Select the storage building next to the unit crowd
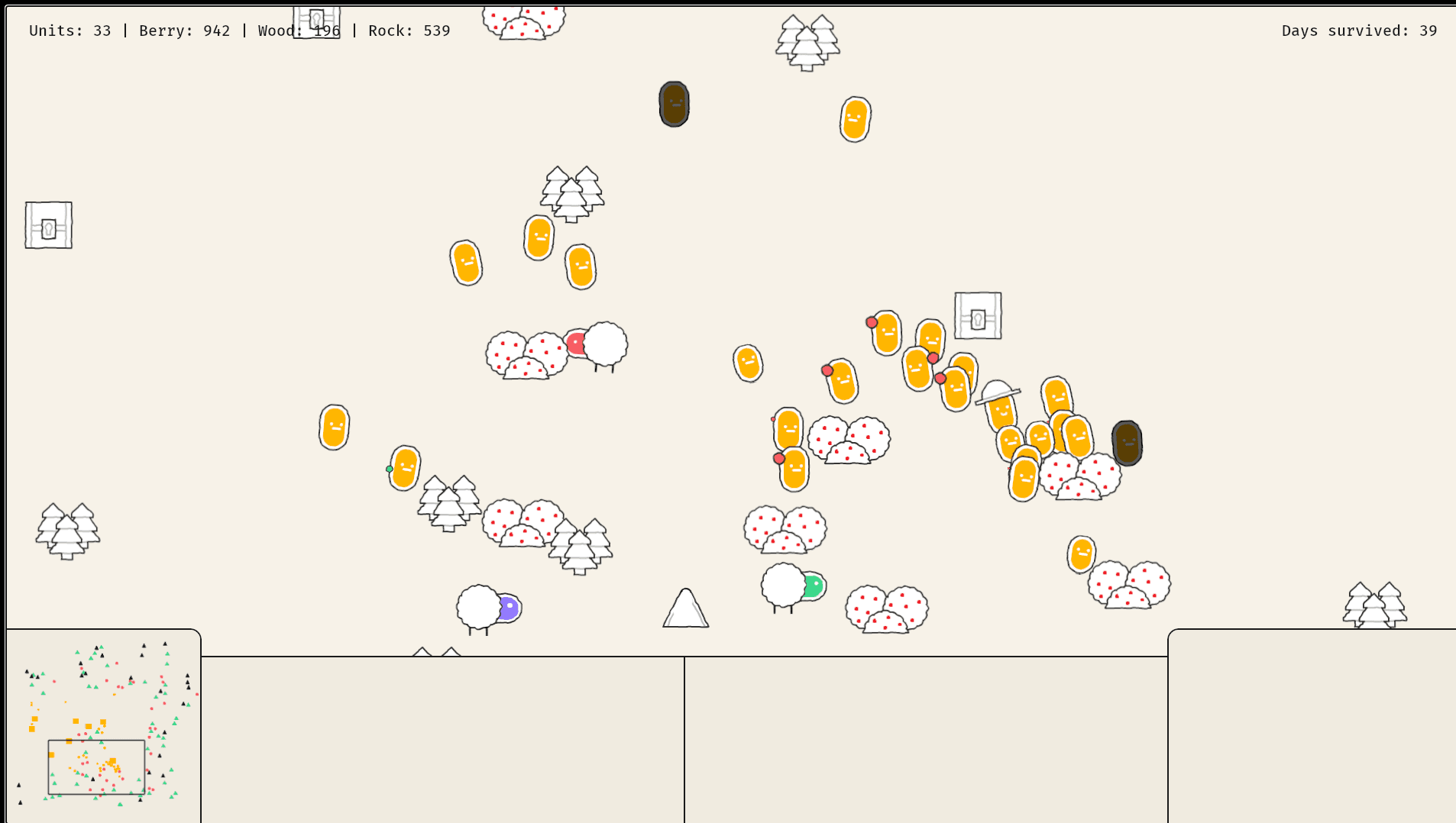 pyautogui.click(x=978, y=315)
